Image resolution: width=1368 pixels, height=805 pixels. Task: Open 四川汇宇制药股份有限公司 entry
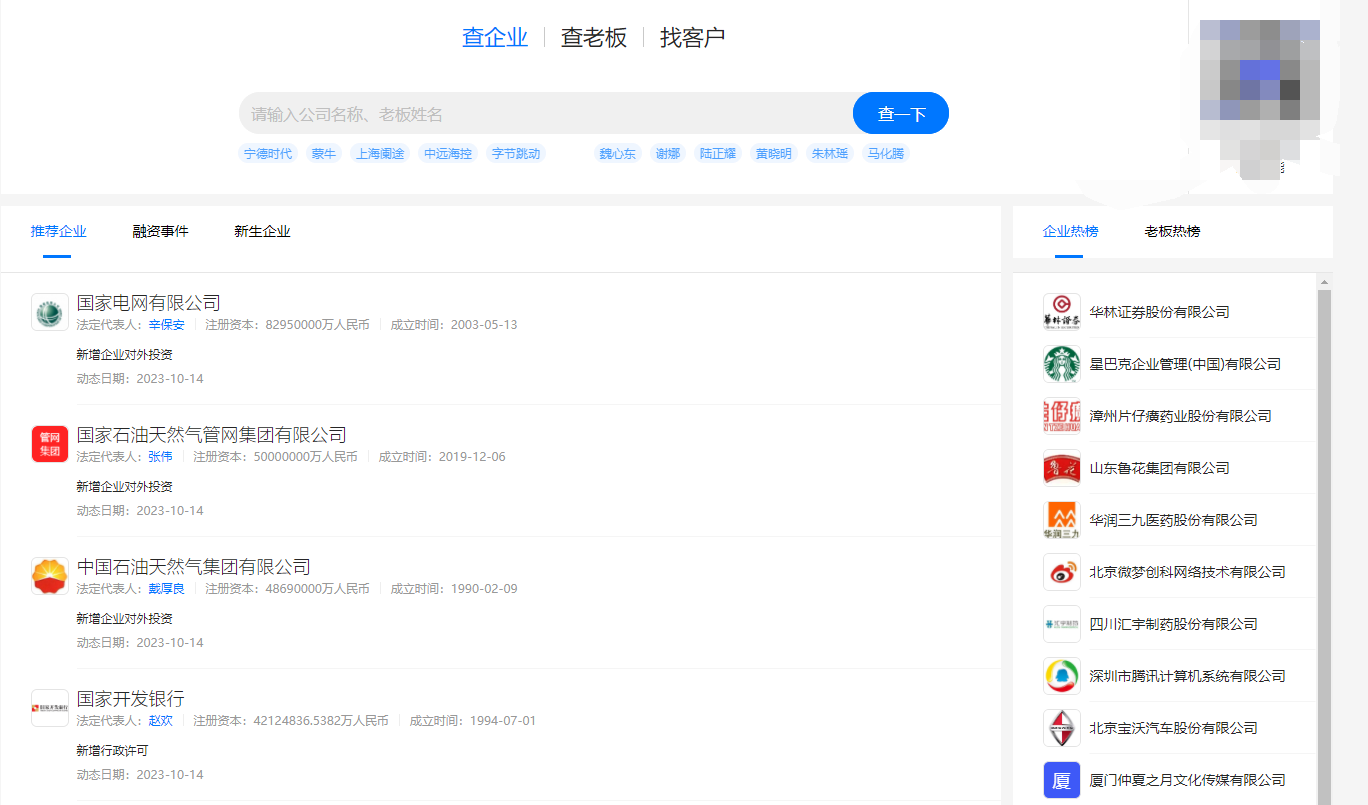coord(1174,624)
